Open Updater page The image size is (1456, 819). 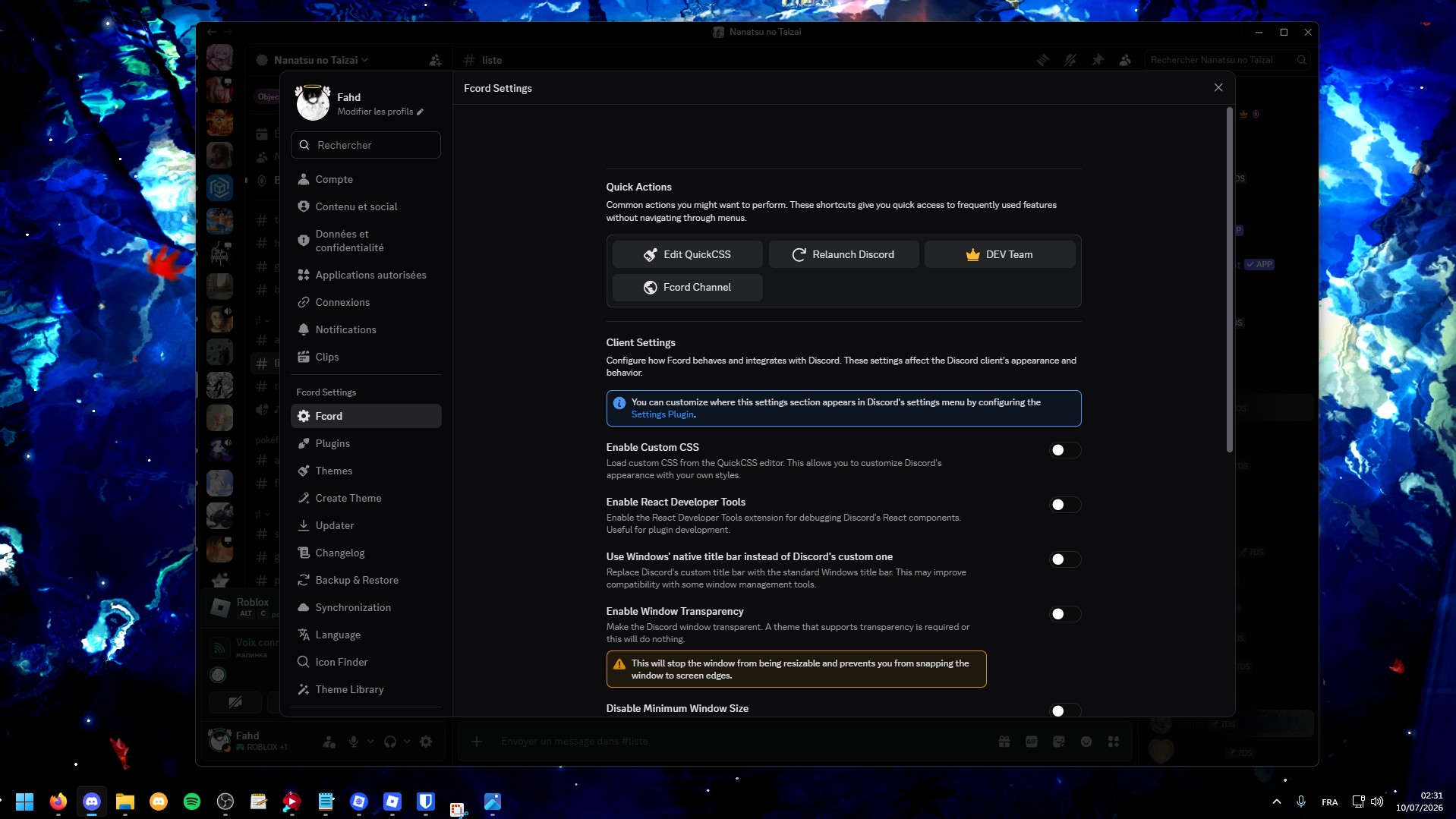(x=366, y=525)
